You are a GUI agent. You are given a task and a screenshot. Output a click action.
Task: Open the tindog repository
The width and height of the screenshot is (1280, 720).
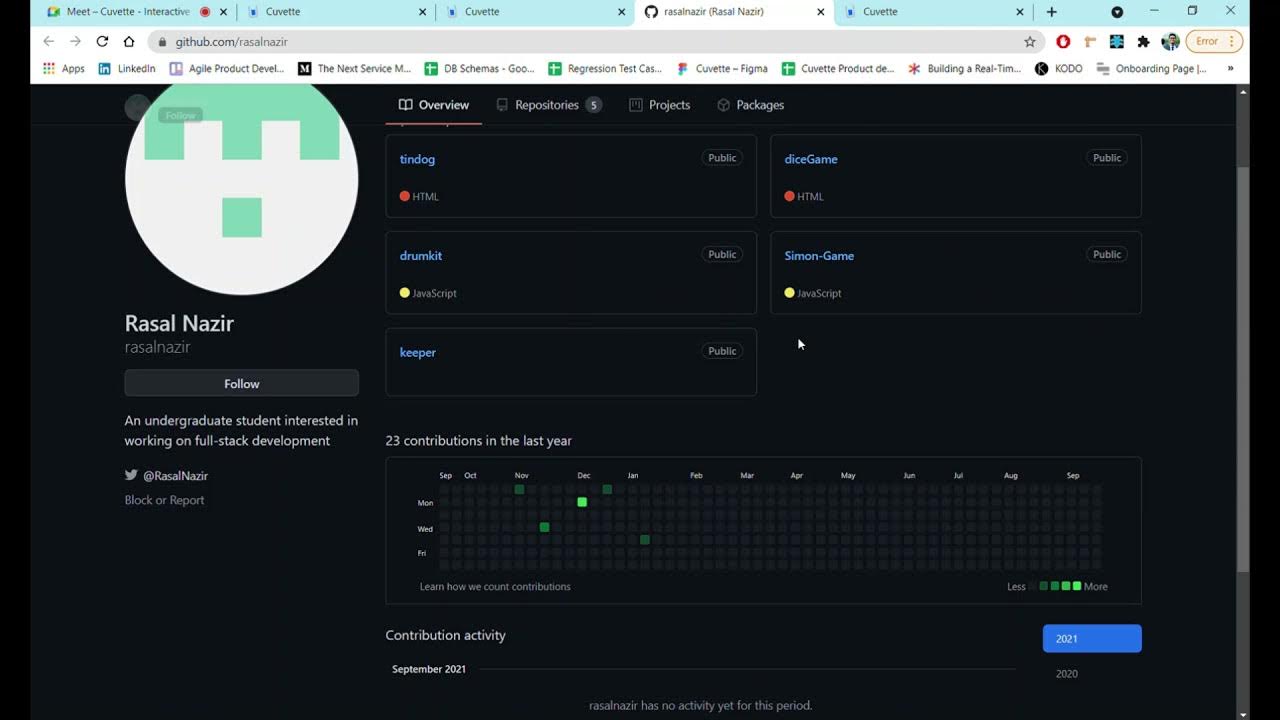click(417, 159)
